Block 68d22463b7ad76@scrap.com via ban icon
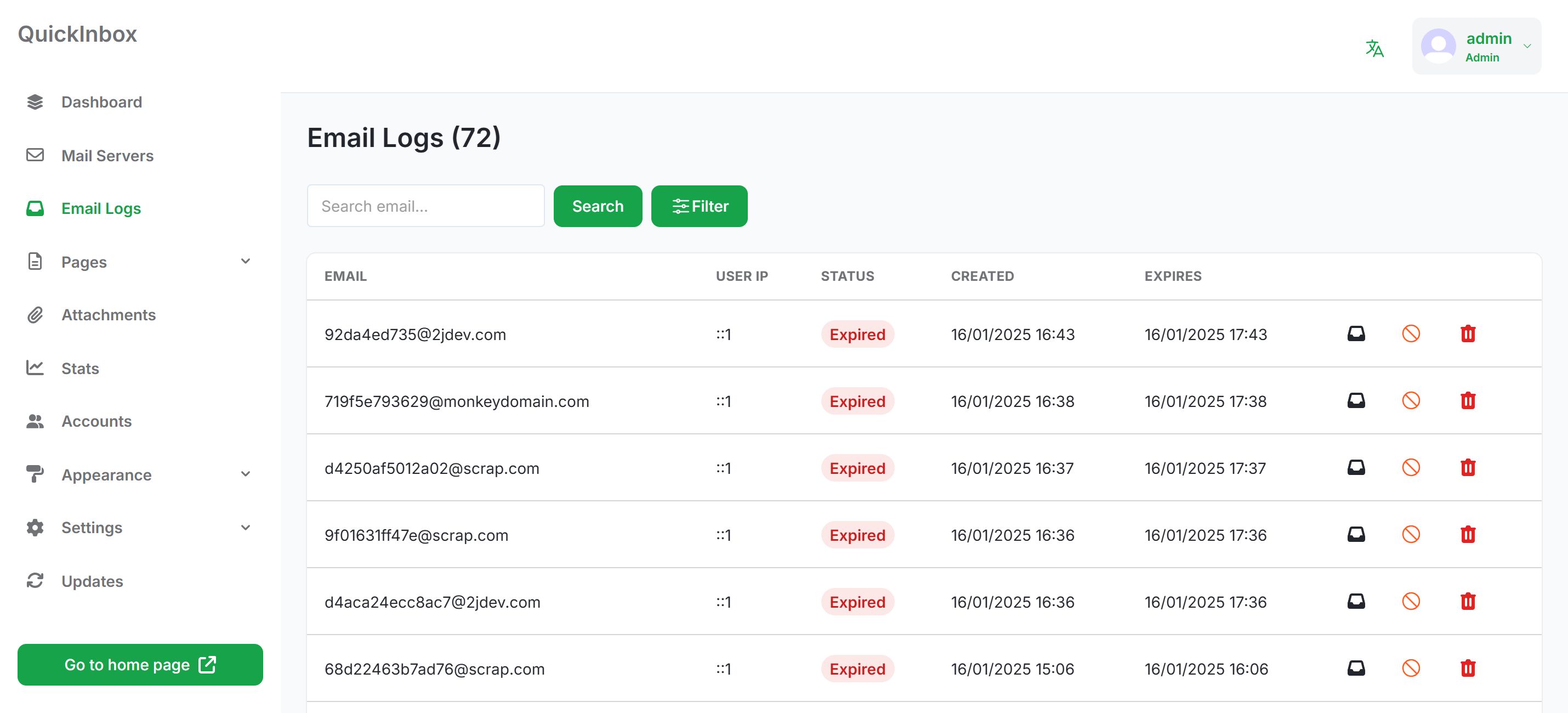Image resolution: width=1568 pixels, height=713 pixels. tap(1410, 669)
